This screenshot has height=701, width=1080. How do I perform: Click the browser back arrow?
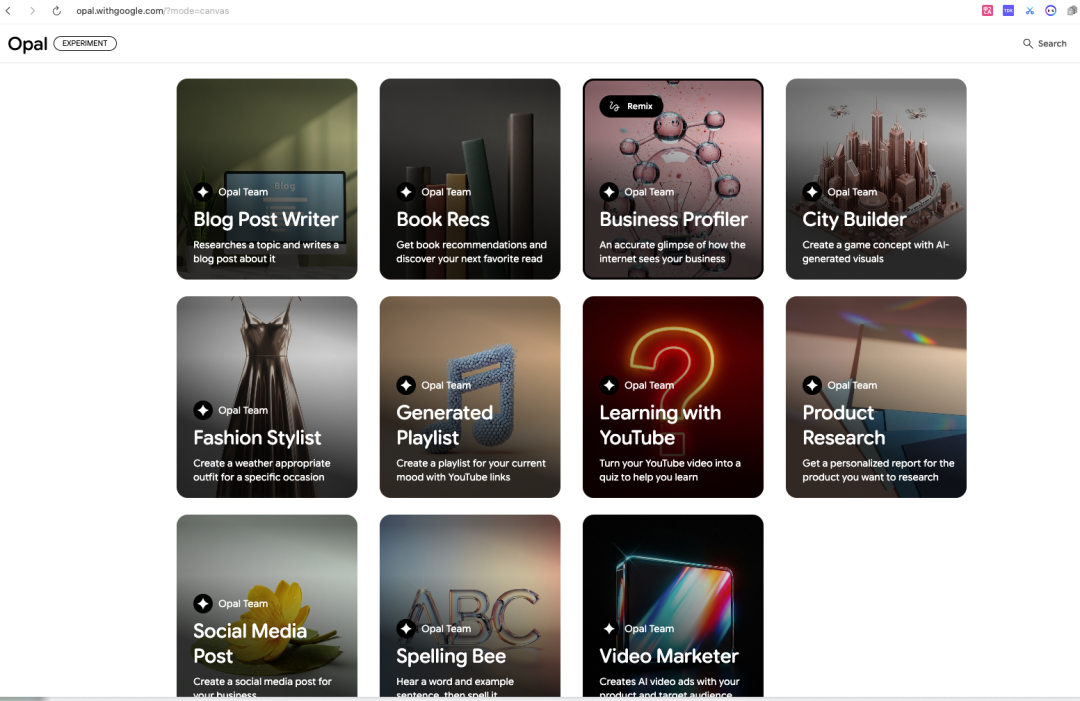tap(8, 11)
